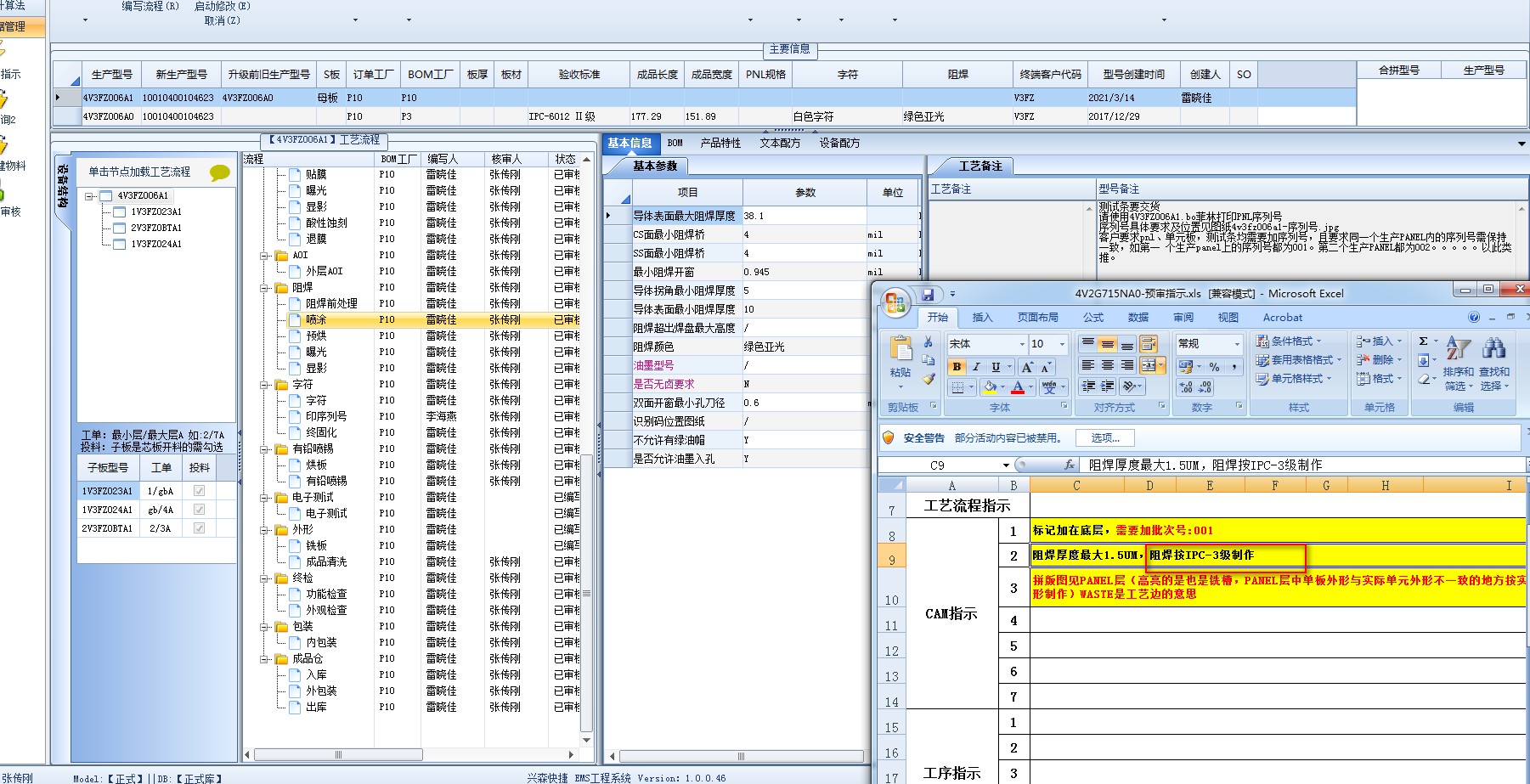Apply middle vertical alignment
Screen dimensions: 1530x784
1107,344
